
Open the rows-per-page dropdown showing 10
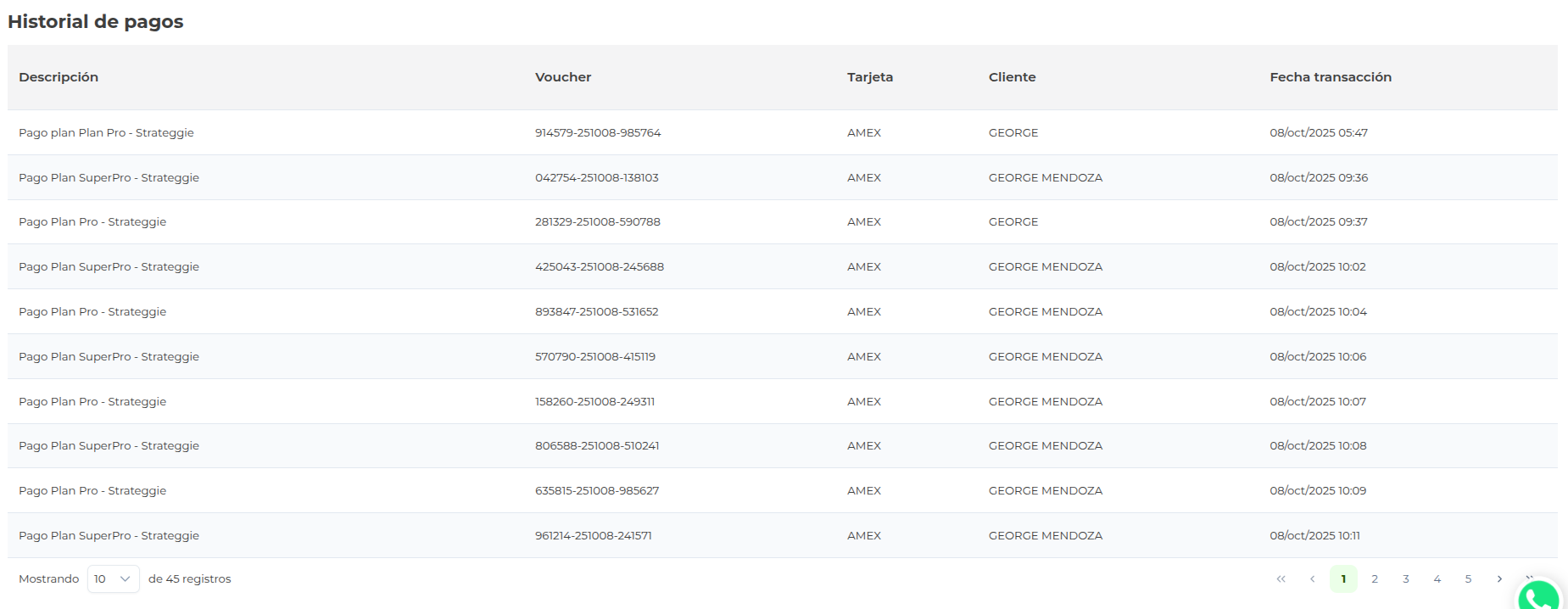(113, 579)
